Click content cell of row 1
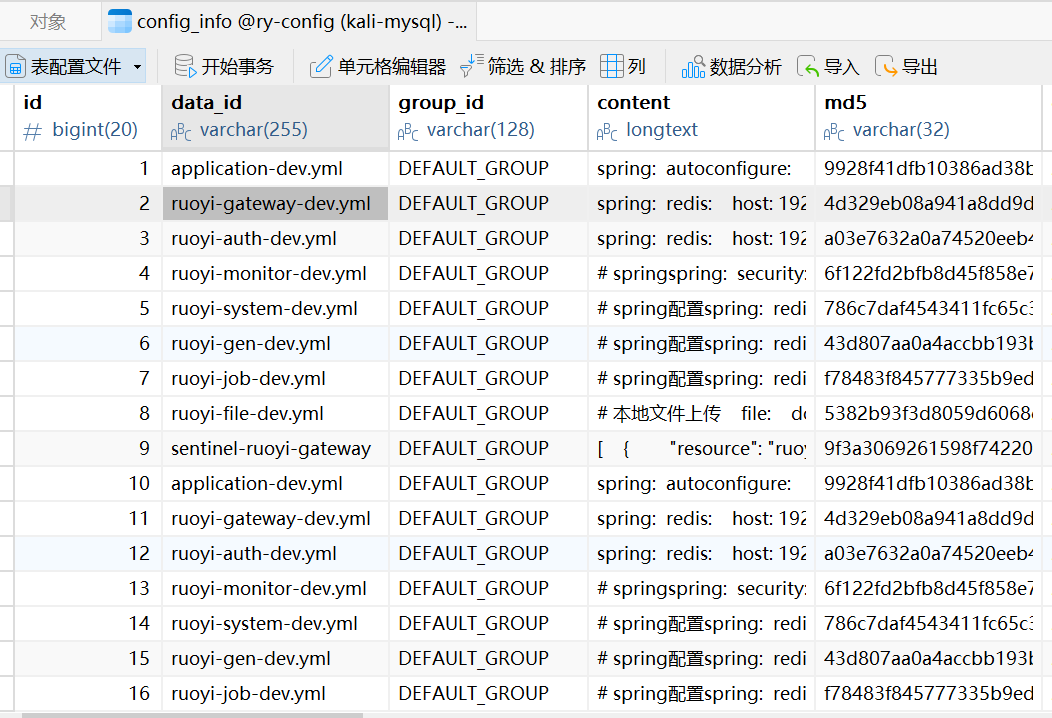Image resolution: width=1052 pixels, height=718 pixels. [701, 168]
